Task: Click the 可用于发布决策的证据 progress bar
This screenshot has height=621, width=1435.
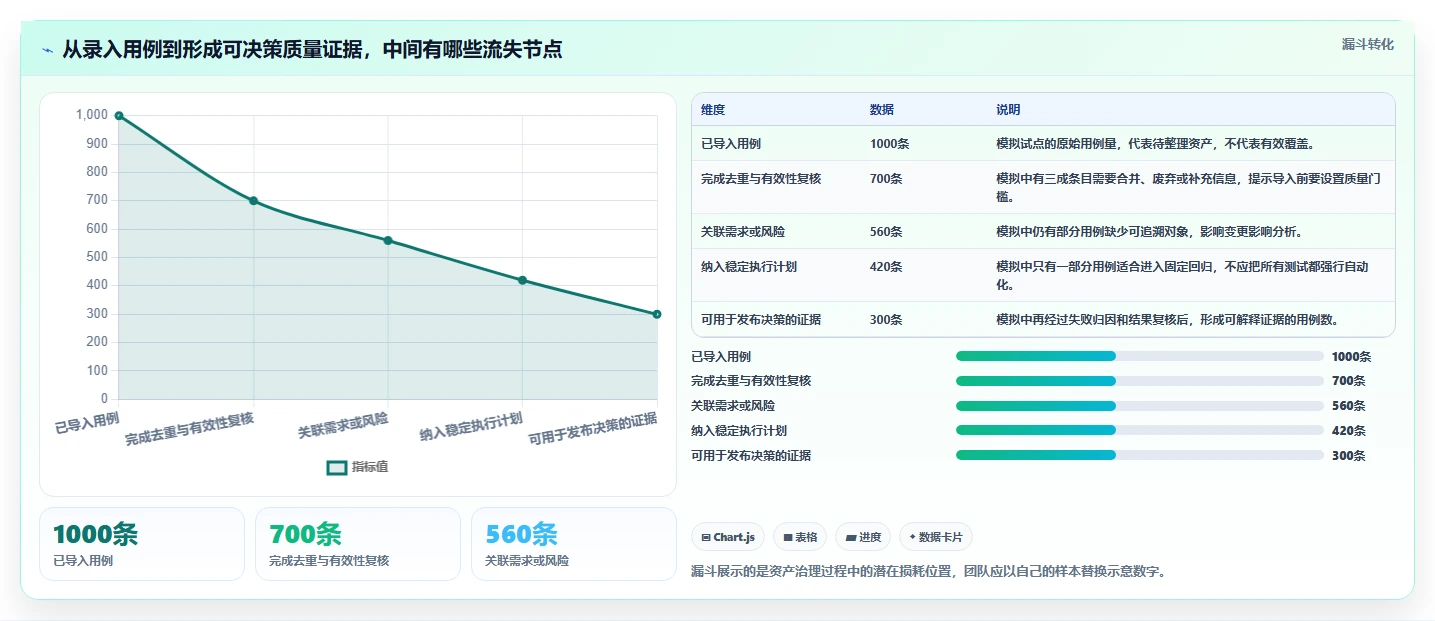Action: (1140, 455)
